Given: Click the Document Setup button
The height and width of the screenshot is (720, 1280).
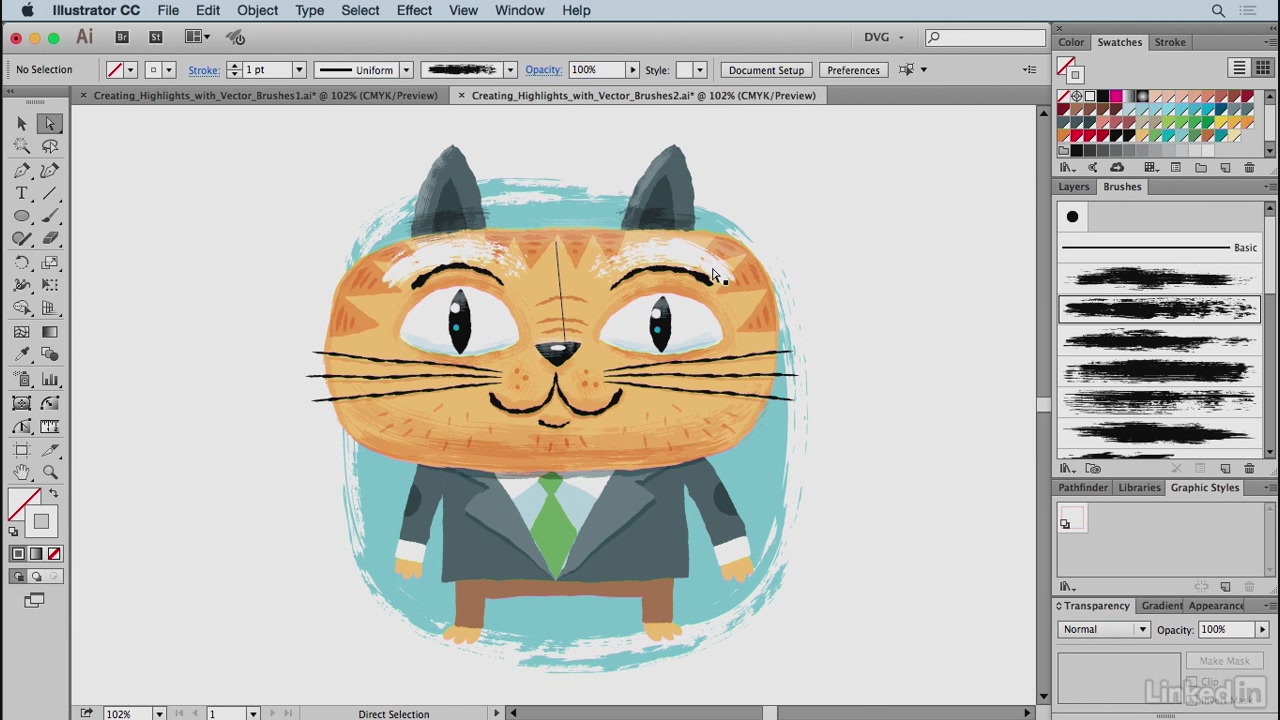Looking at the screenshot, I should click(766, 70).
